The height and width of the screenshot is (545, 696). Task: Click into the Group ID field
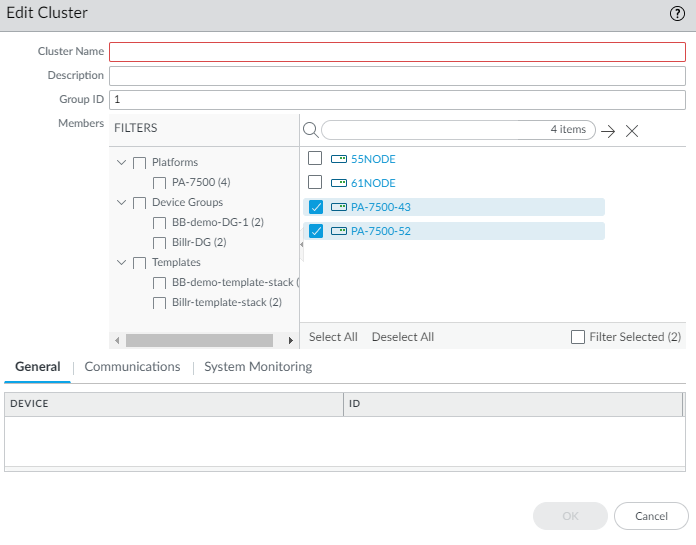397,100
